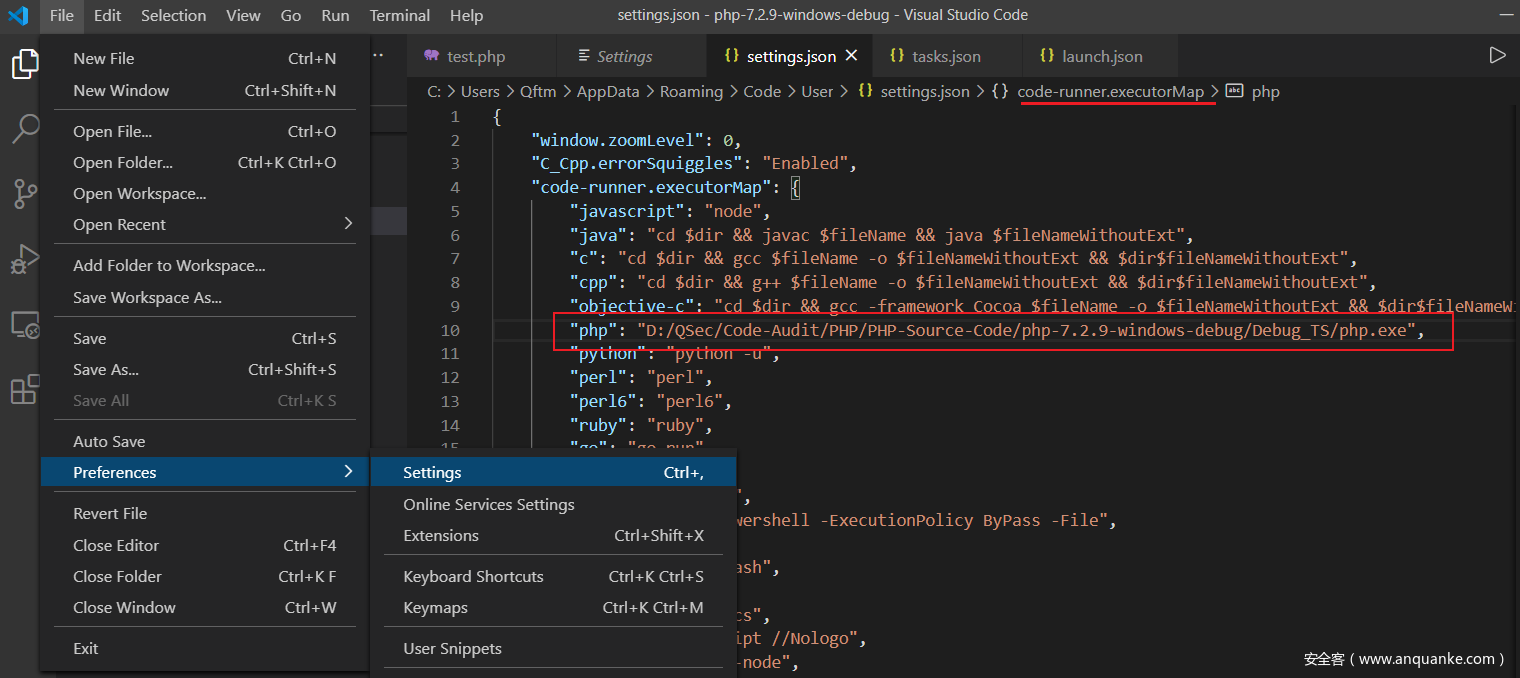Open the Explorer view in activity bar
The height and width of the screenshot is (678, 1520).
[x=24, y=65]
